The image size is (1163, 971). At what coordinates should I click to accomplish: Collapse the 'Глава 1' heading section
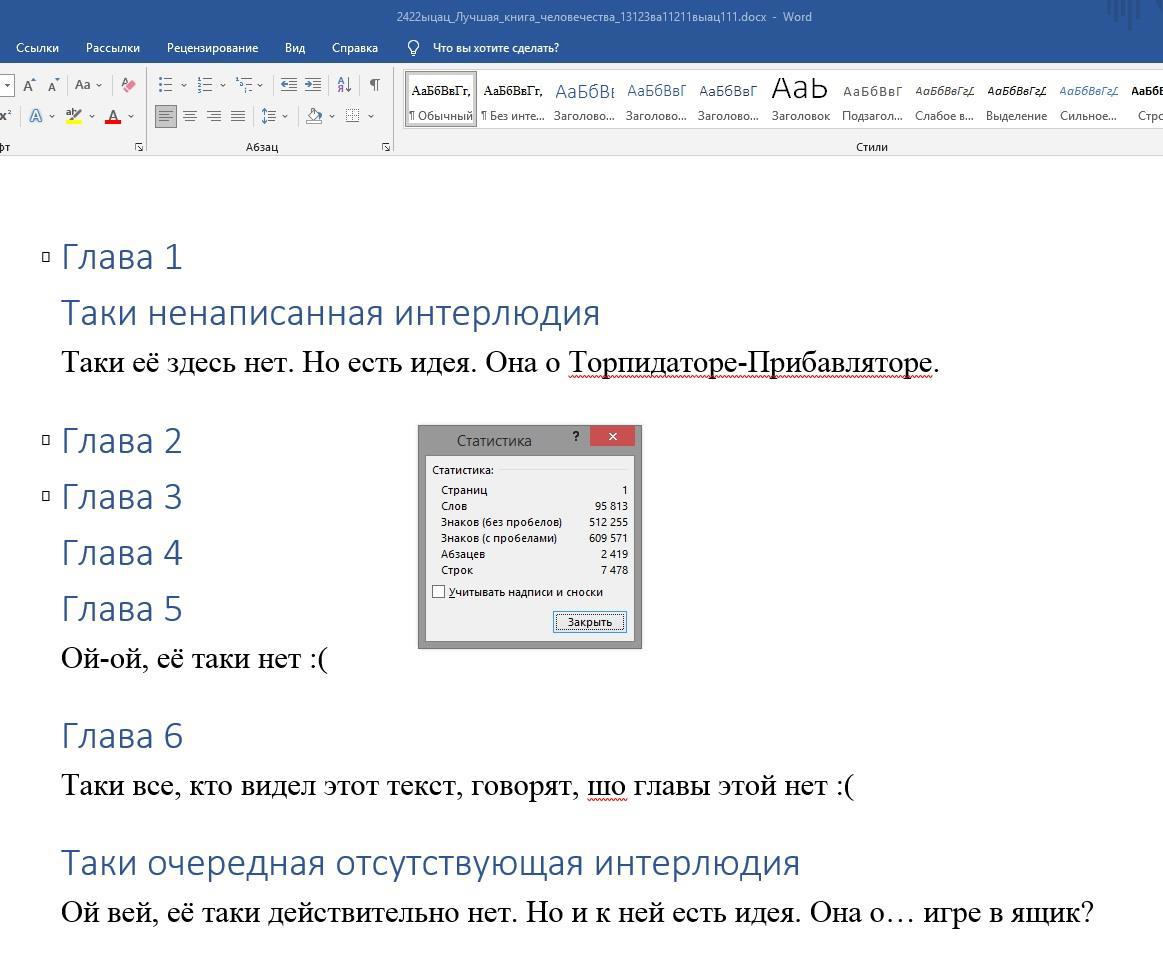click(46, 257)
